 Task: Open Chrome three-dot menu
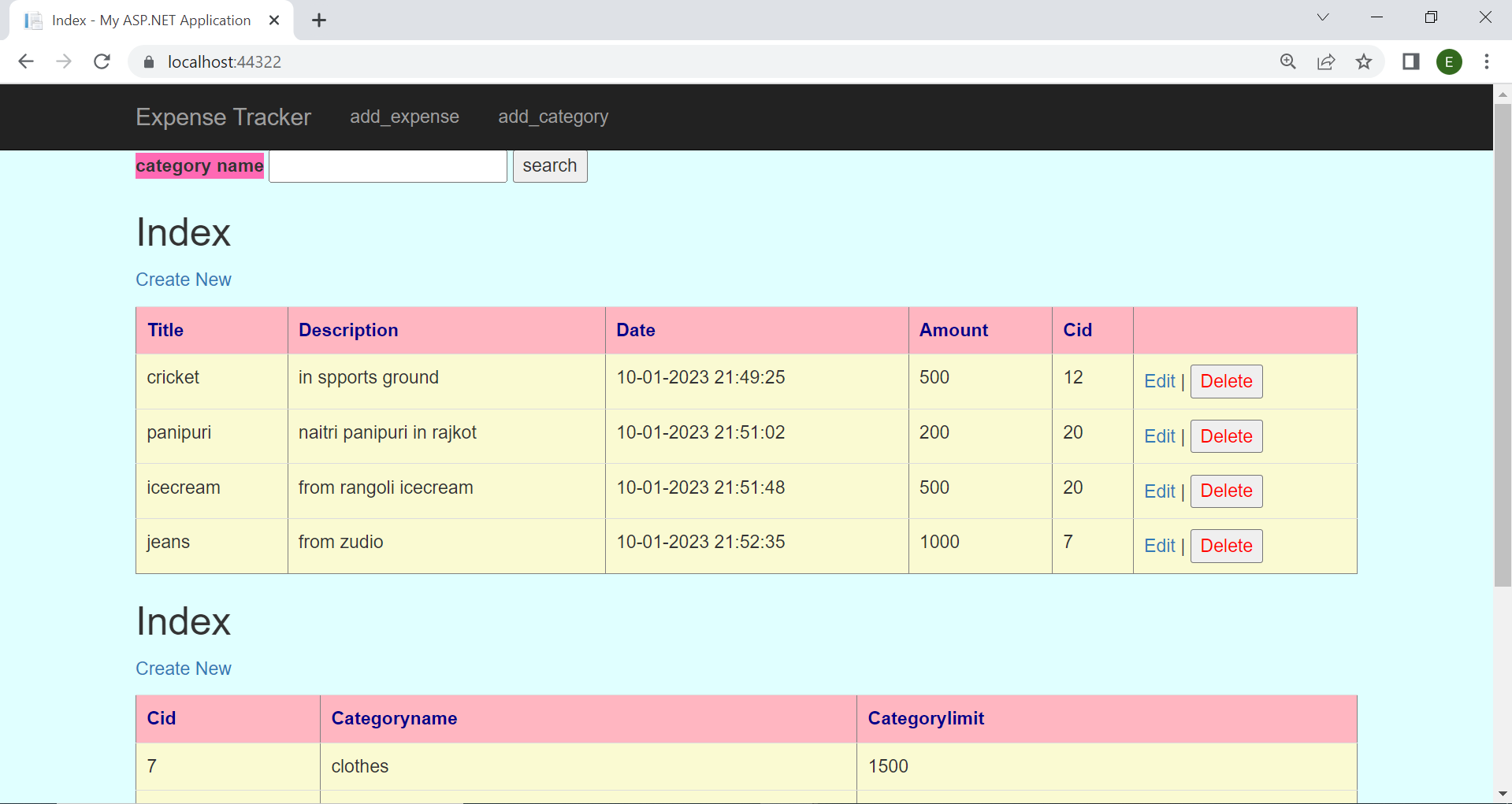(1487, 61)
